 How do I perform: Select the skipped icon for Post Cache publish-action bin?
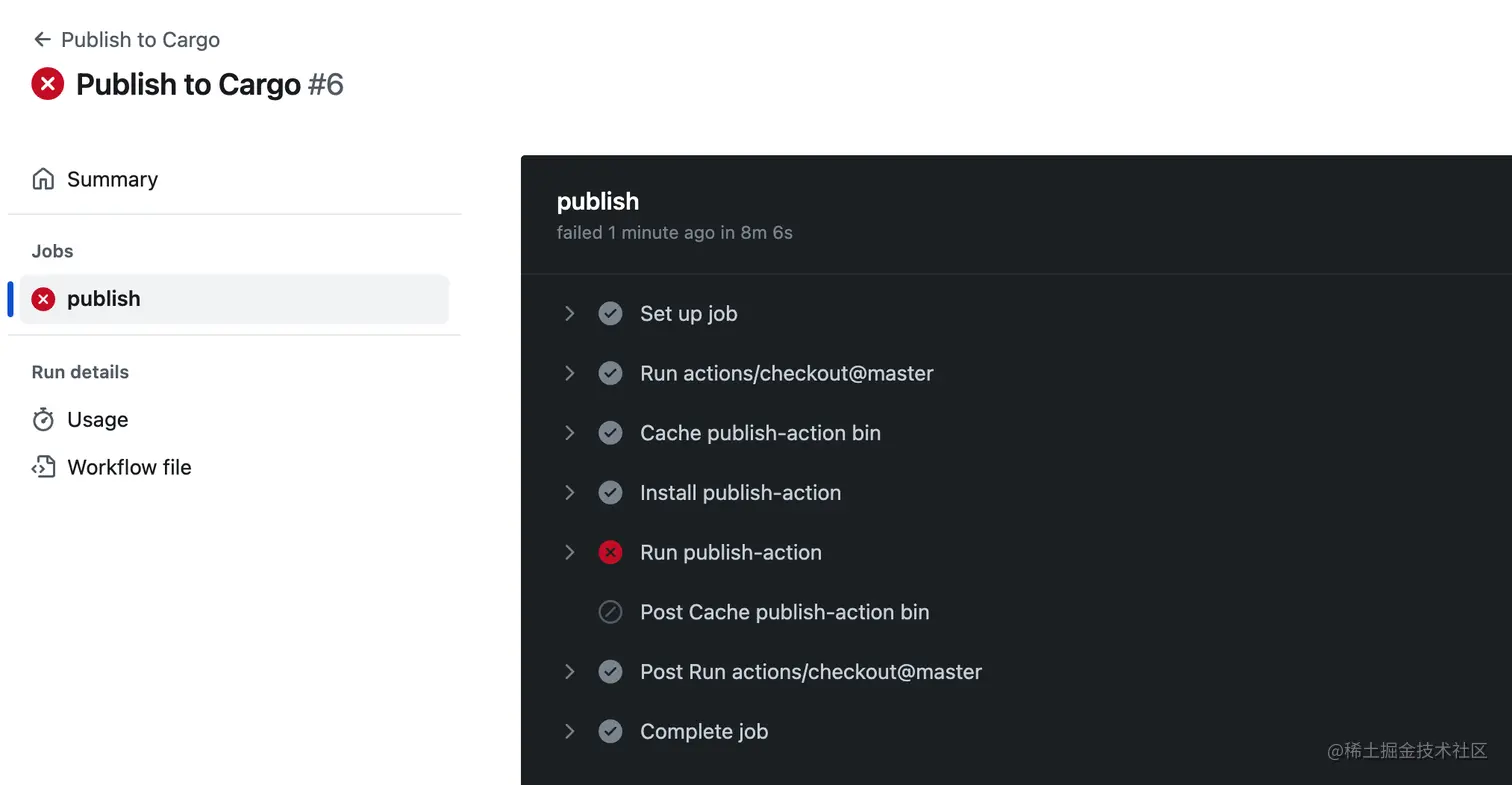[x=610, y=612]
